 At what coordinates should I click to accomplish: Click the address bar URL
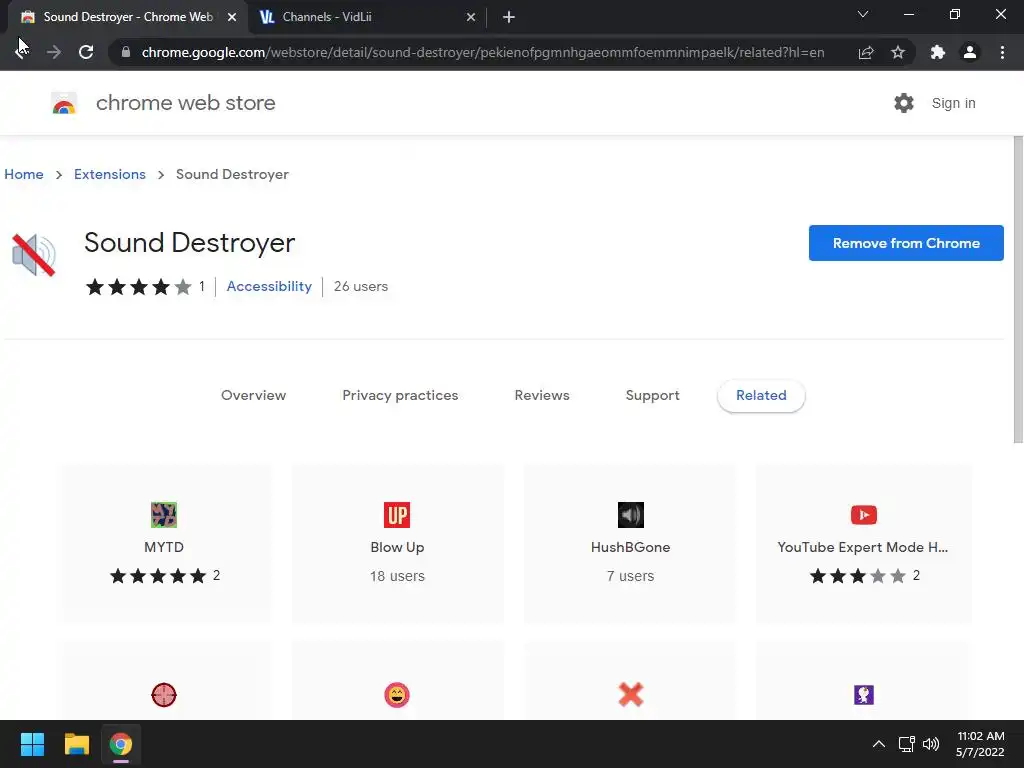[483, 52]
